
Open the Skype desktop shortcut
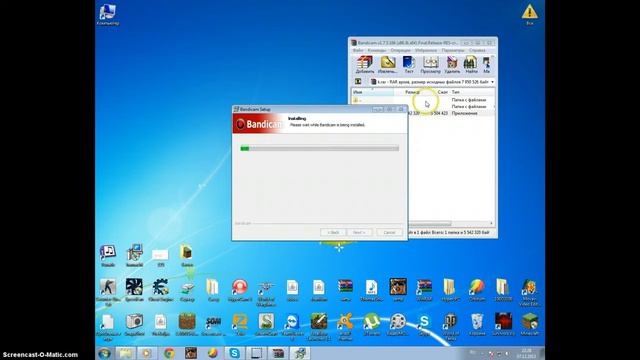click(424, 324)
